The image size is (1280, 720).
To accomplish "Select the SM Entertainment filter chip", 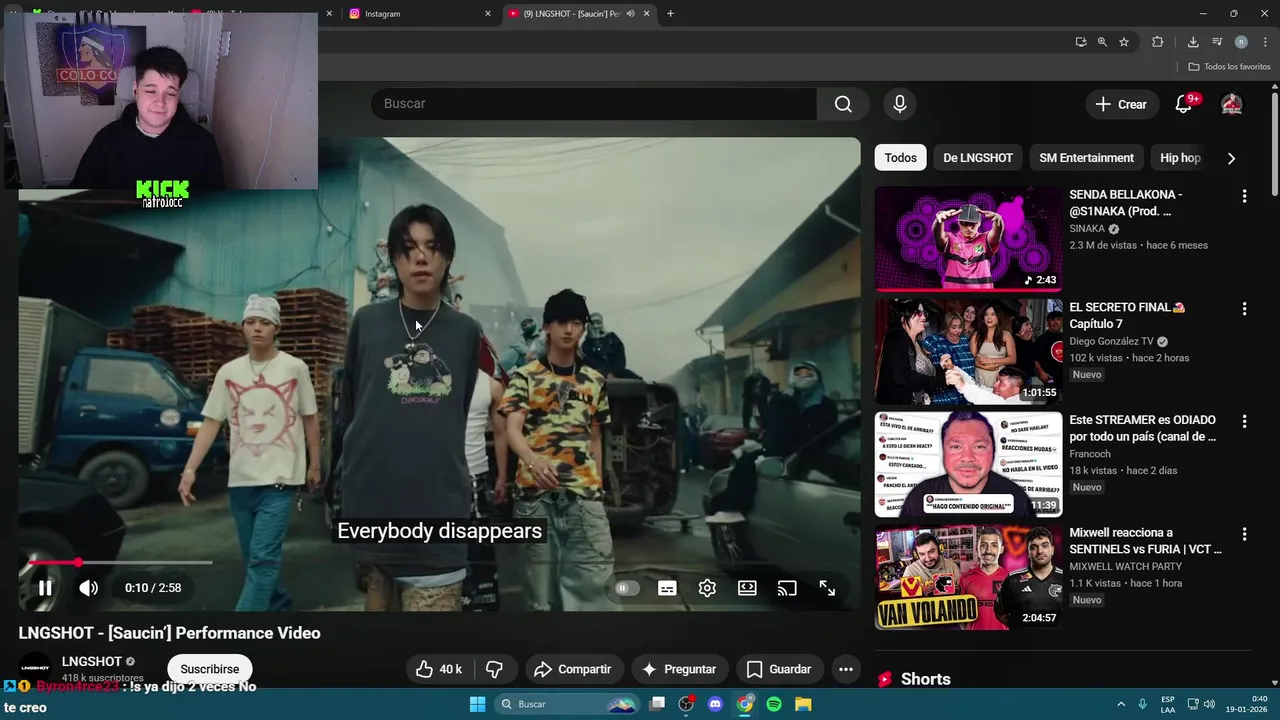I will tap(1086, 158).
